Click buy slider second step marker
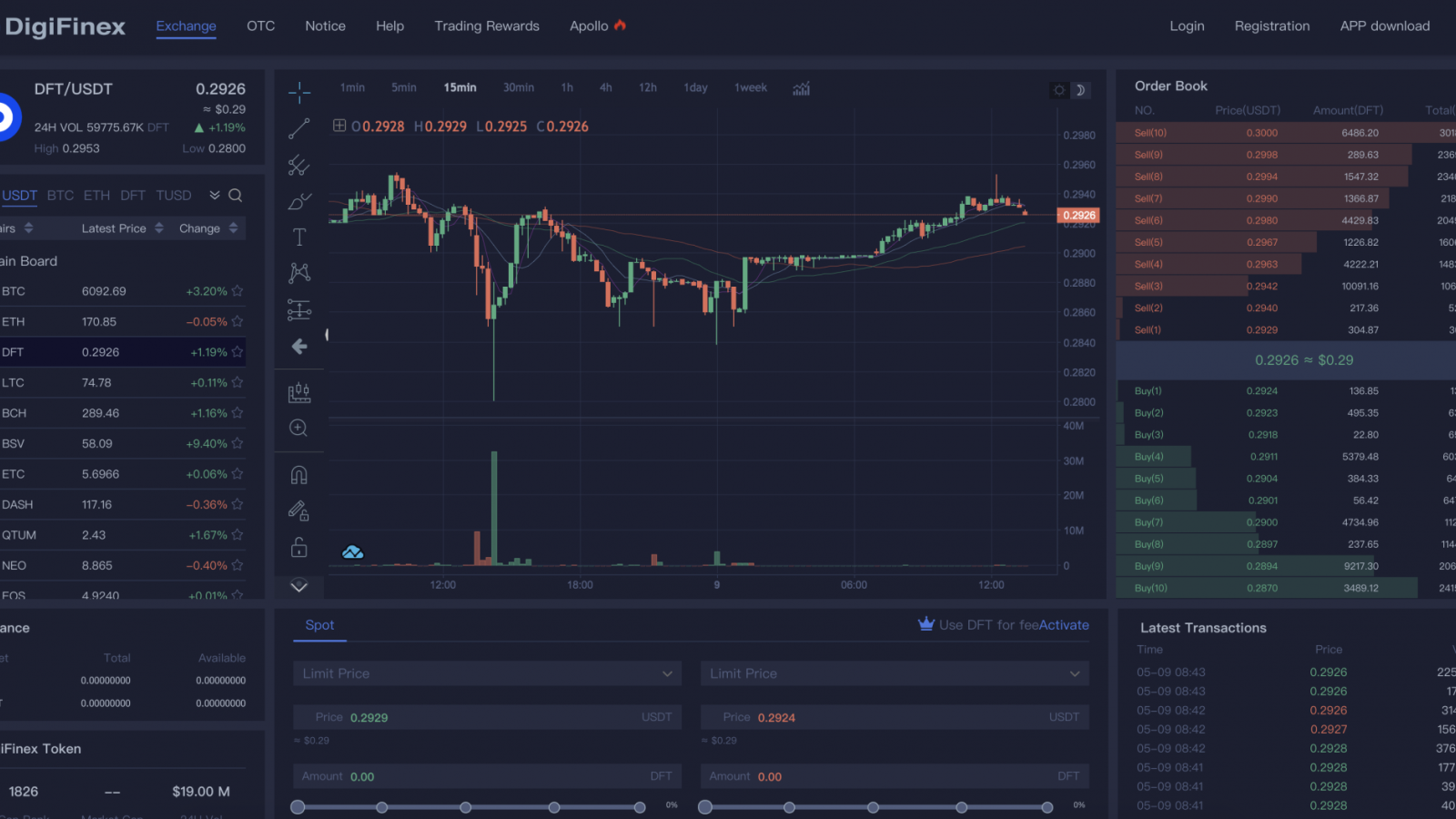Screen dimensions: 1456x819 (x=382, y=807)
